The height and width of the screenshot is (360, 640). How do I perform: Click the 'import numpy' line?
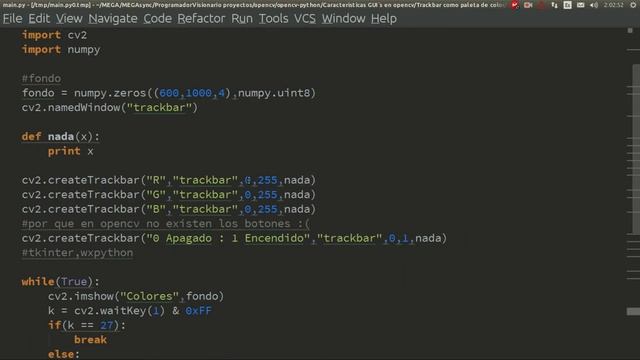tap(61, 50)
